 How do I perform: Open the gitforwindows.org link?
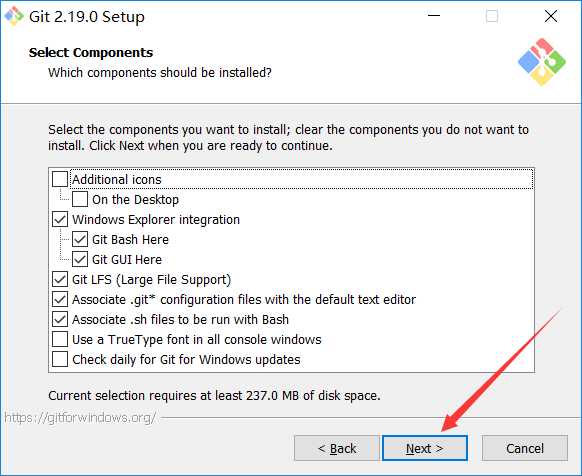pos(80,418)
